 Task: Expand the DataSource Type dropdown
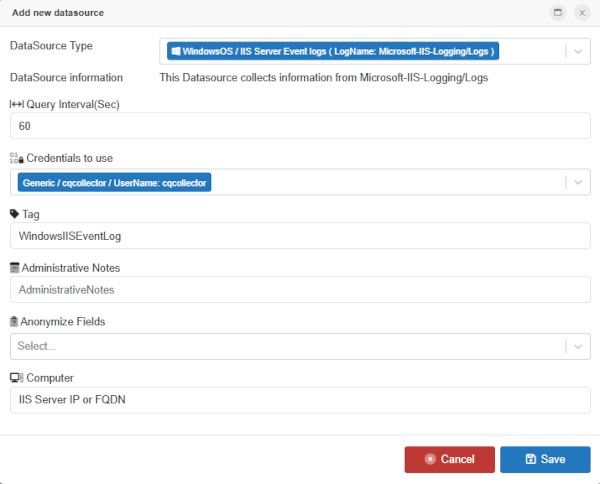[578, 51]
